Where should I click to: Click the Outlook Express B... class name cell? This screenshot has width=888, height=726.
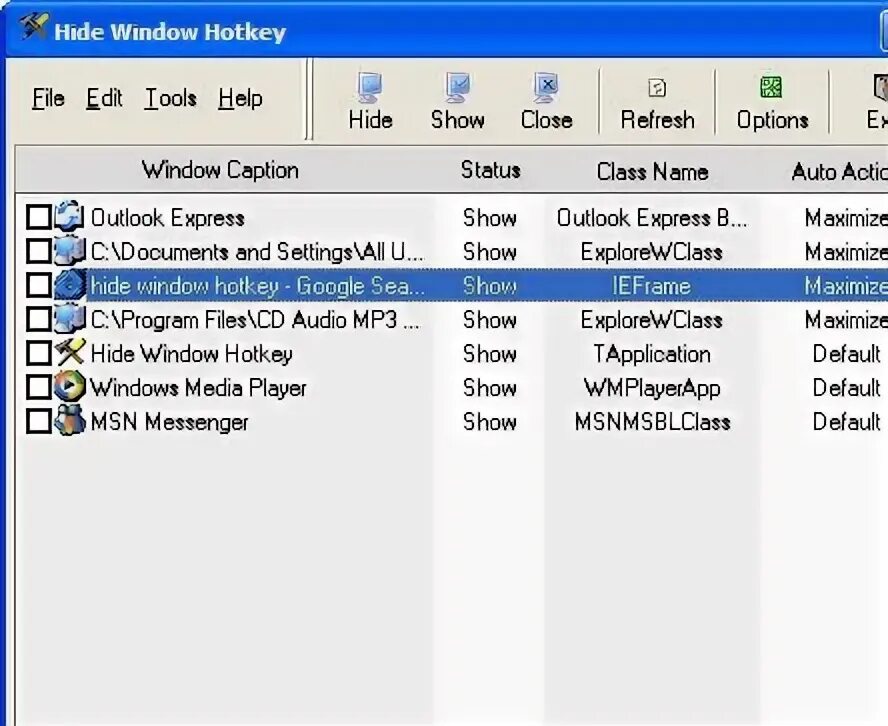click(652, 218)
